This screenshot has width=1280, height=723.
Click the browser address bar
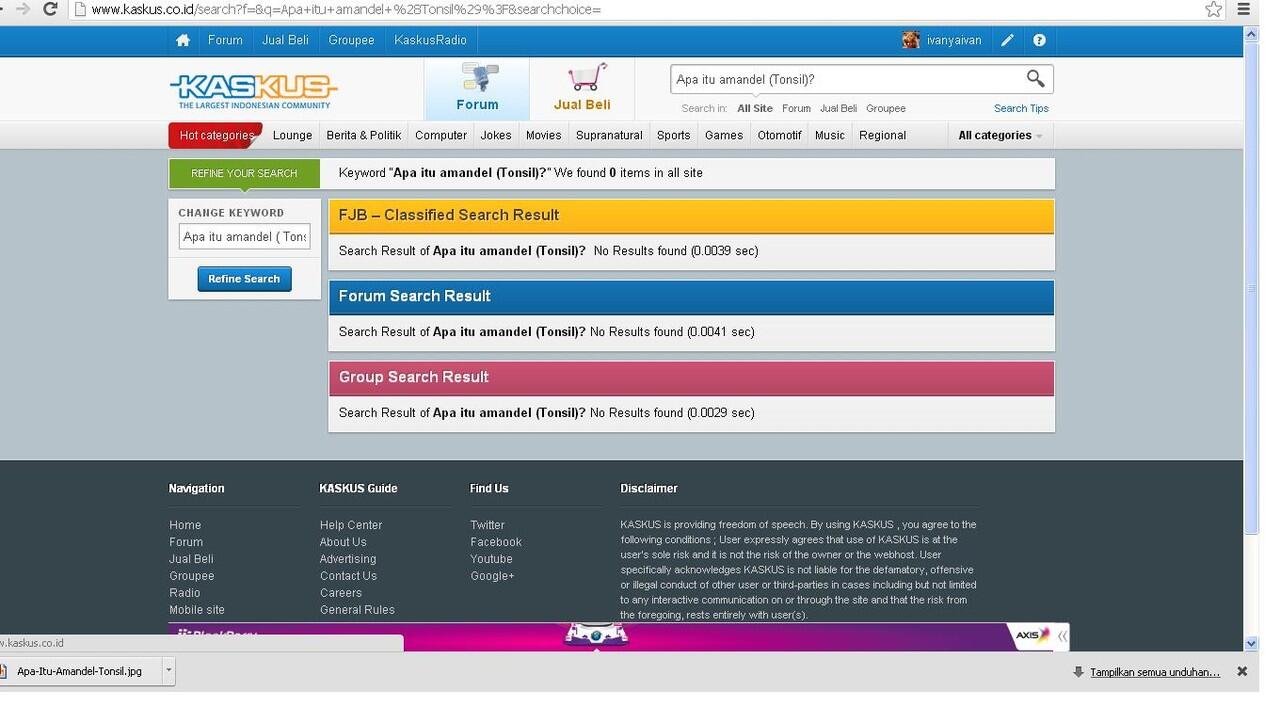(x=640, y=9)
